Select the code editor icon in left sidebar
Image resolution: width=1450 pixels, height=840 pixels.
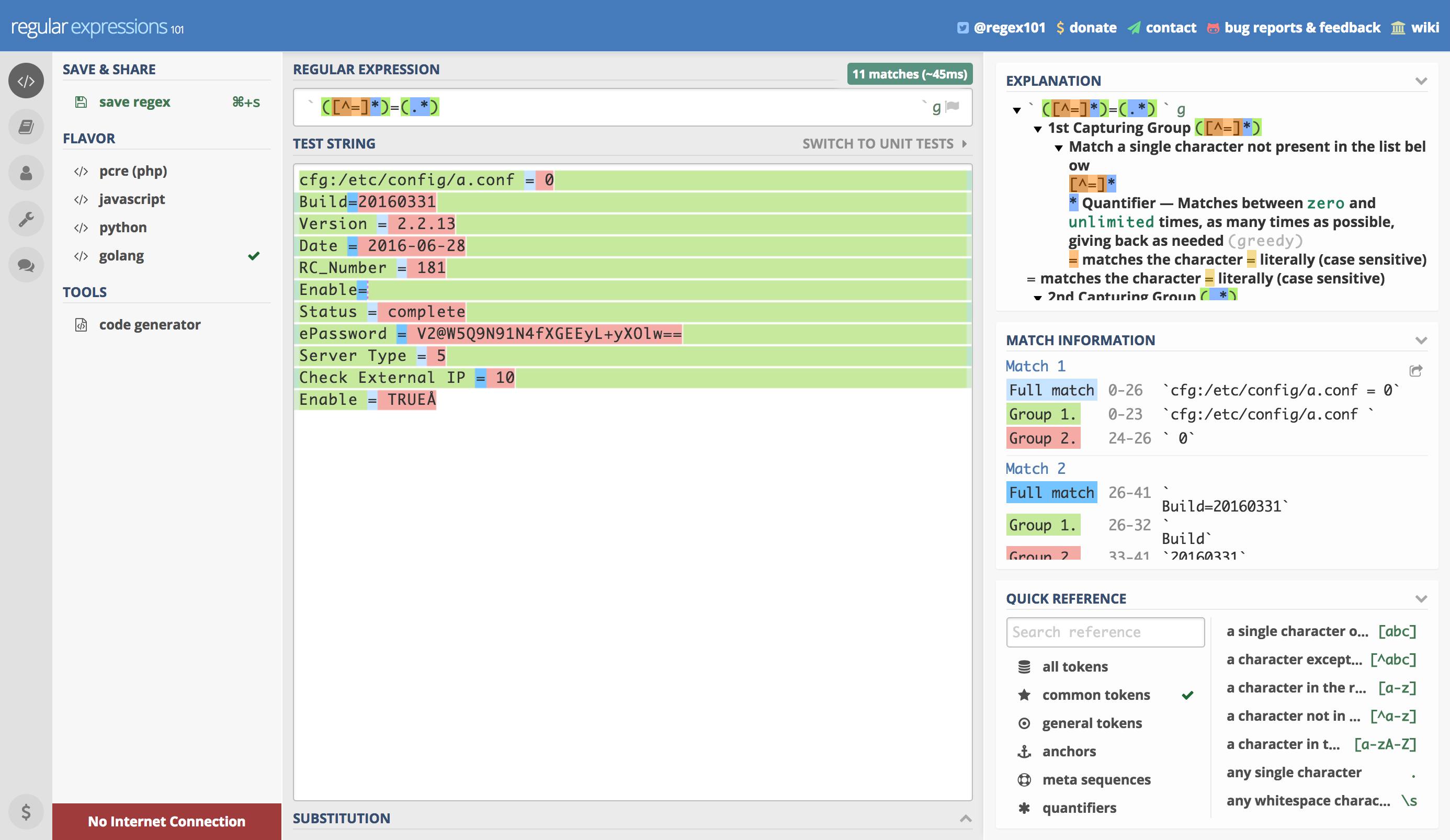point(25,81)
